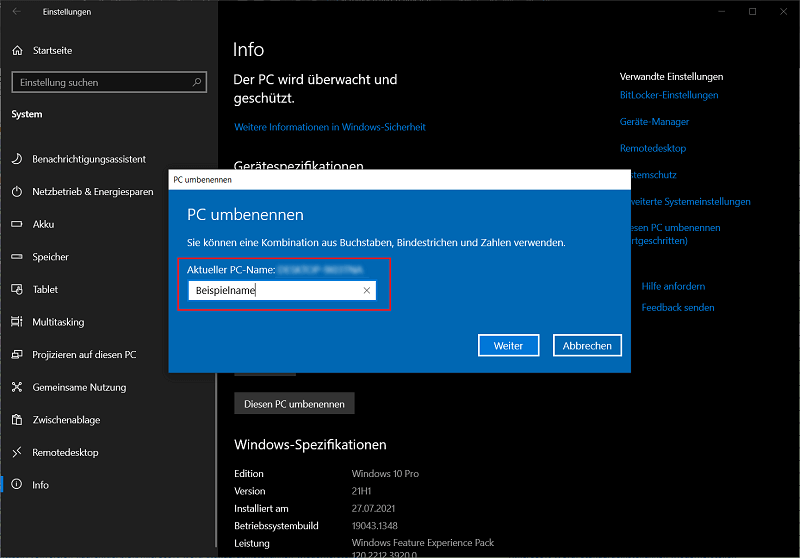Select the Netzbetrieb & Energiesparen power icon

coord(17,192)
